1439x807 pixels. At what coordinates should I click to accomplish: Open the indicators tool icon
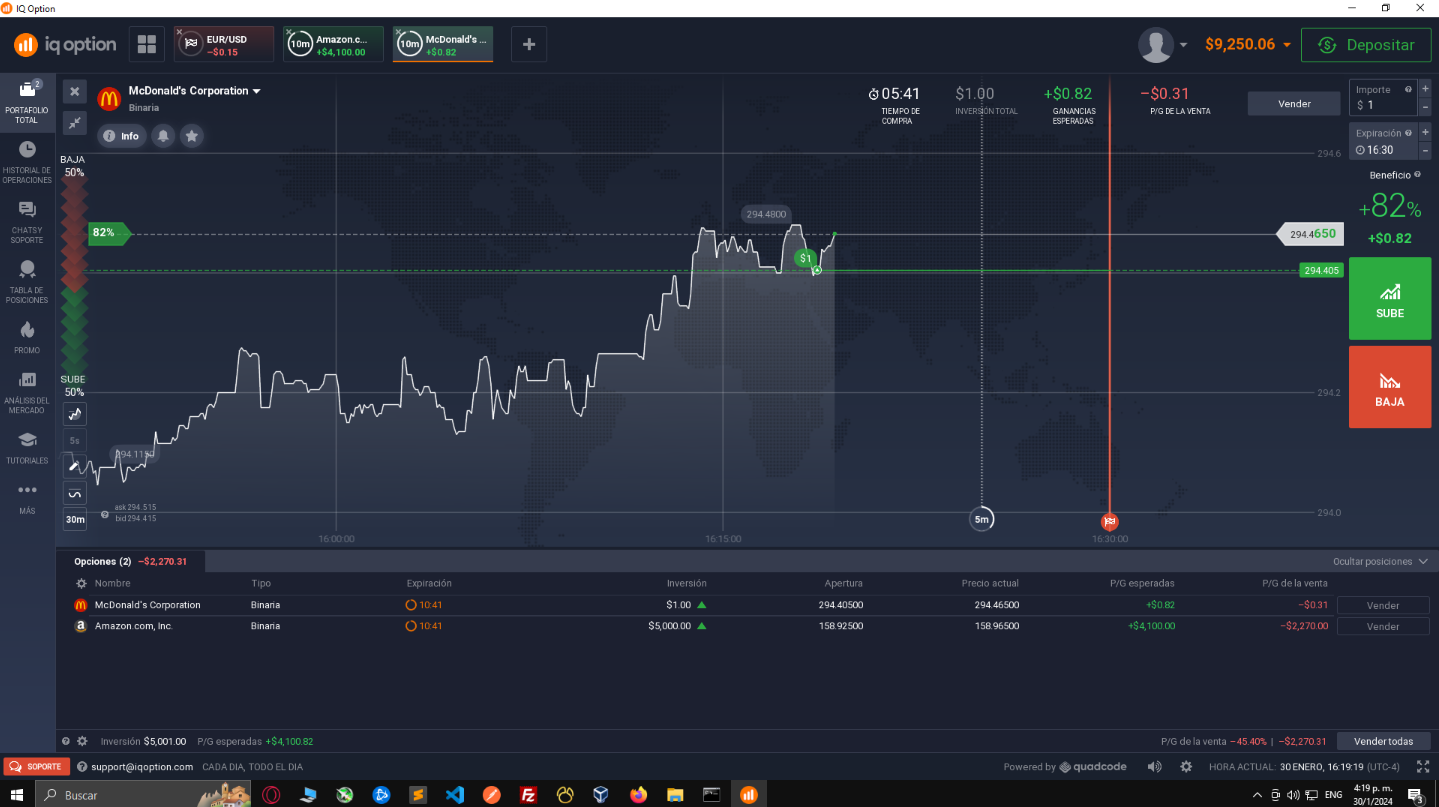(75, 493)
